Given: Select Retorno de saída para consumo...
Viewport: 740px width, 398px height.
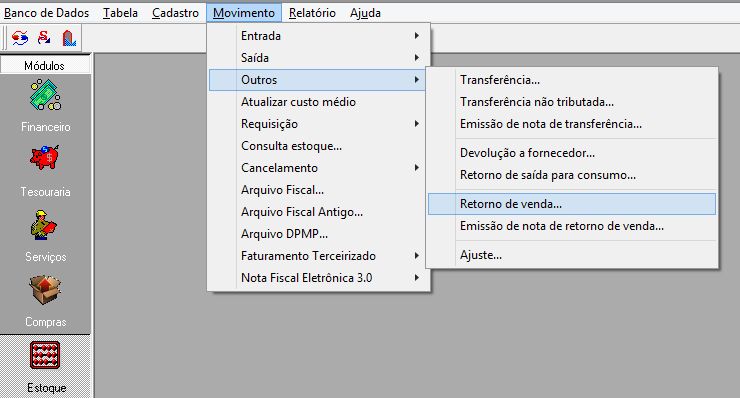Looking at the screenshot, I should click(572, 175).
